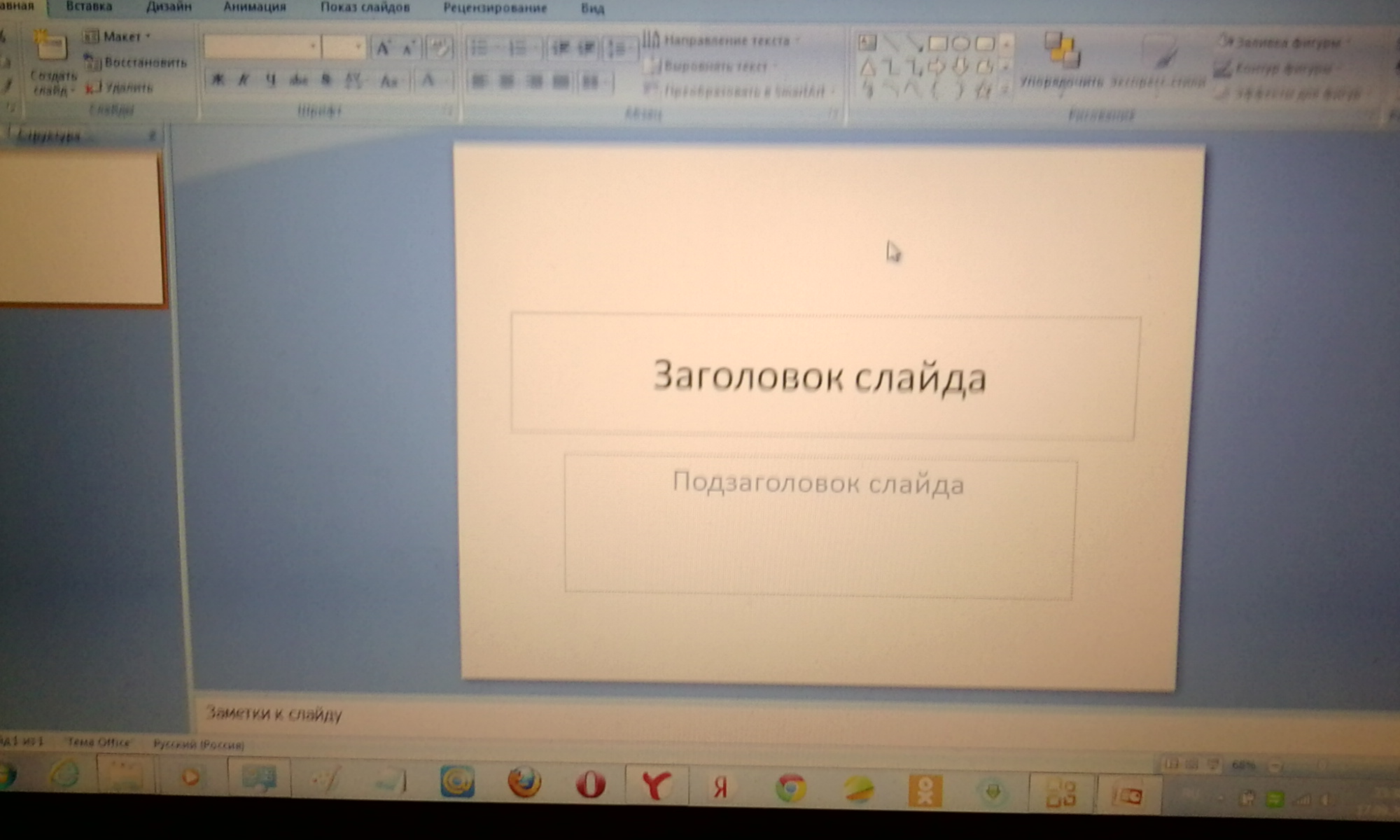
Task: Apply numbered list
Action: (x=521, y=49)
